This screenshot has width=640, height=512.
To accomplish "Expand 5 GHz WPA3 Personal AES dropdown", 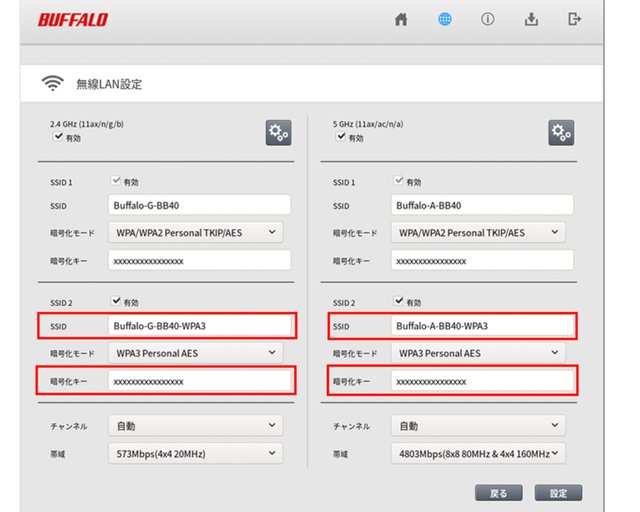I will pyautogui.click(x=478, y=353).
